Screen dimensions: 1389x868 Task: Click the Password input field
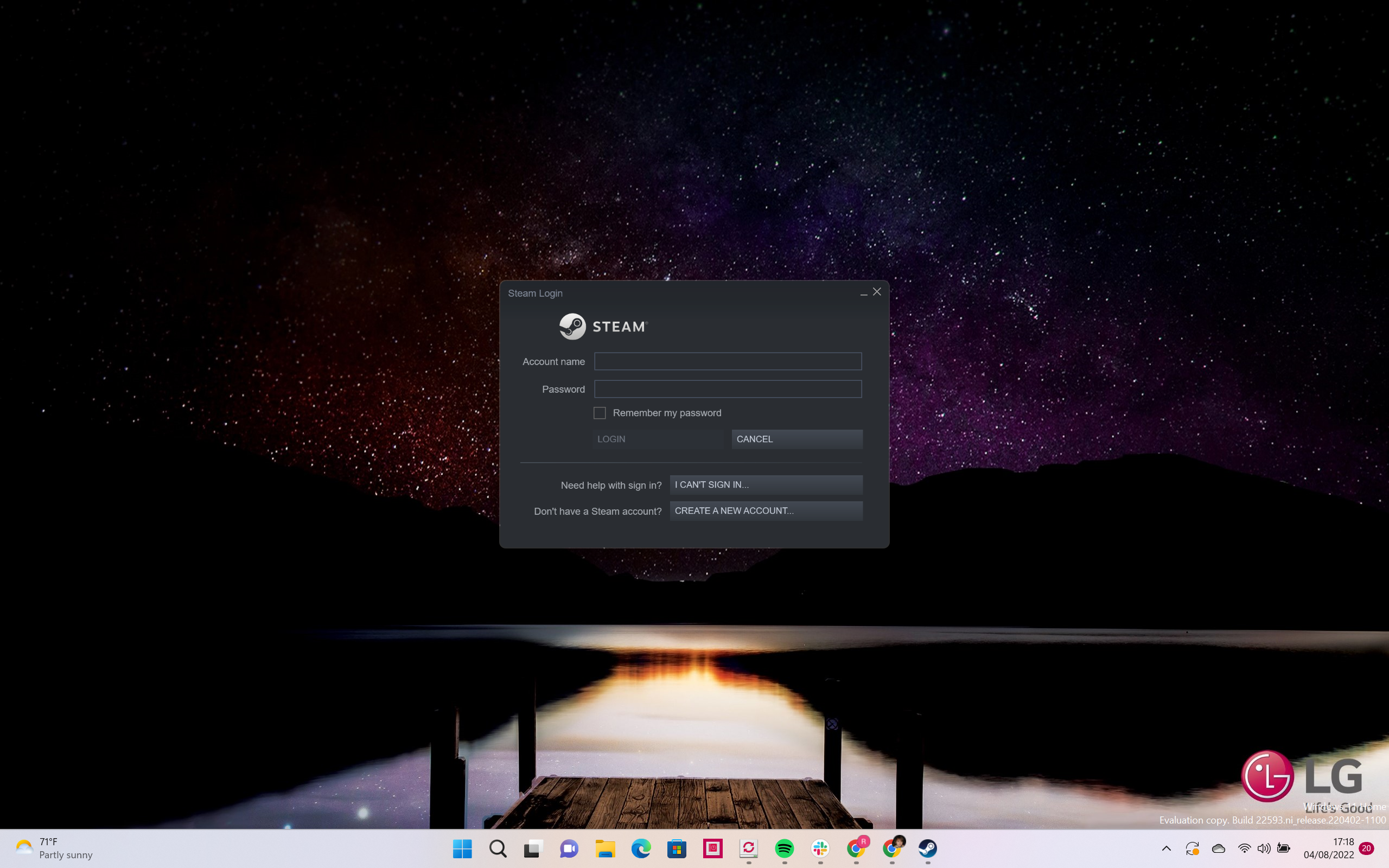727,388
